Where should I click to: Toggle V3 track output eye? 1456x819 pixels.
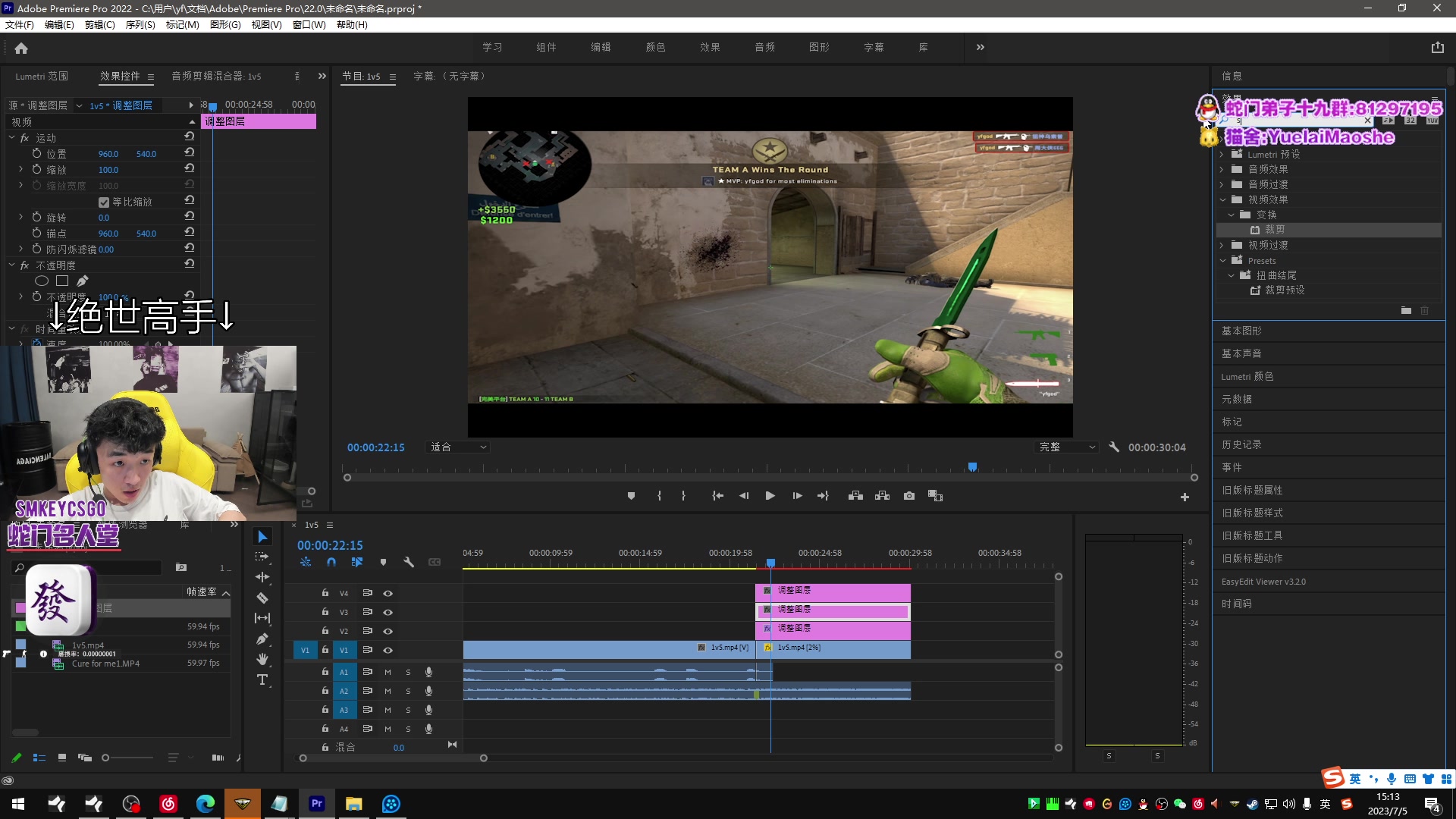click(388, 613)
